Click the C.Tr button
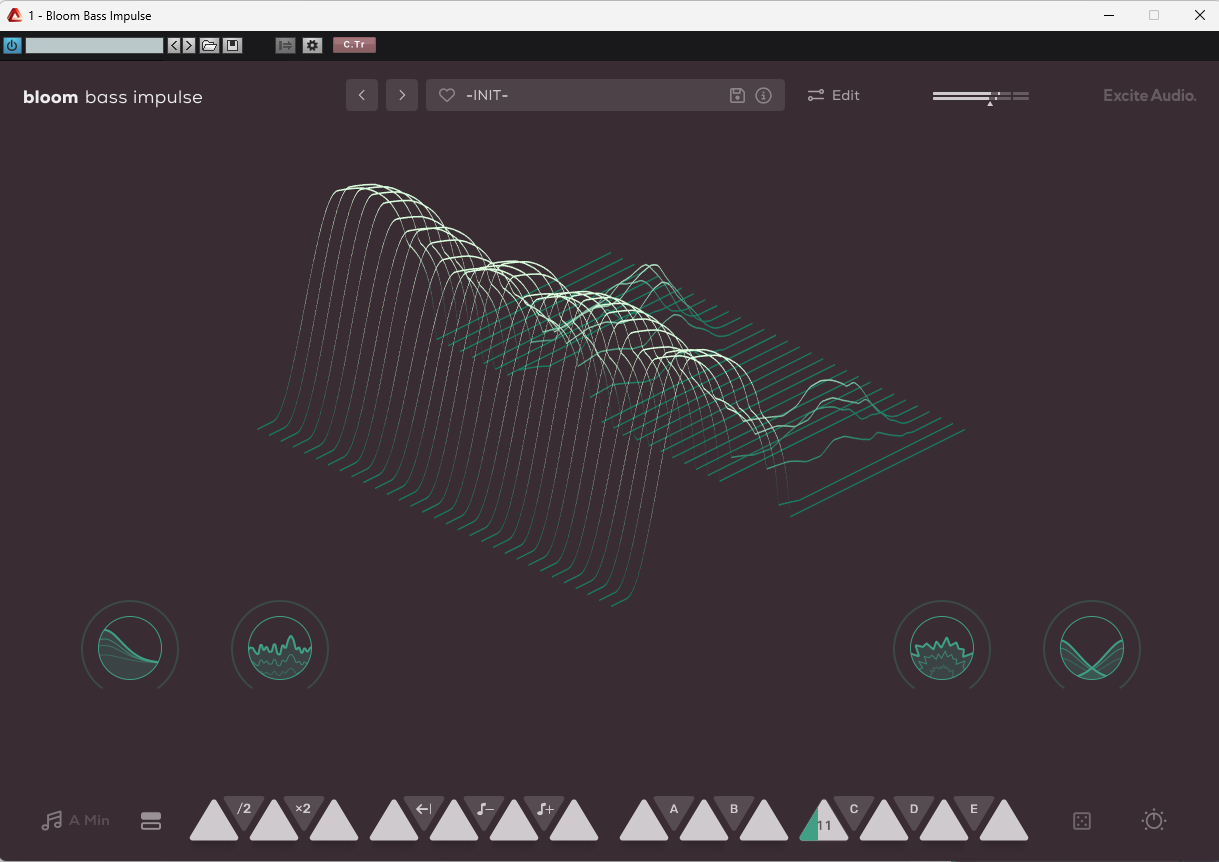This screenshot has height=862, width=1219. click(x=354, y=45)
